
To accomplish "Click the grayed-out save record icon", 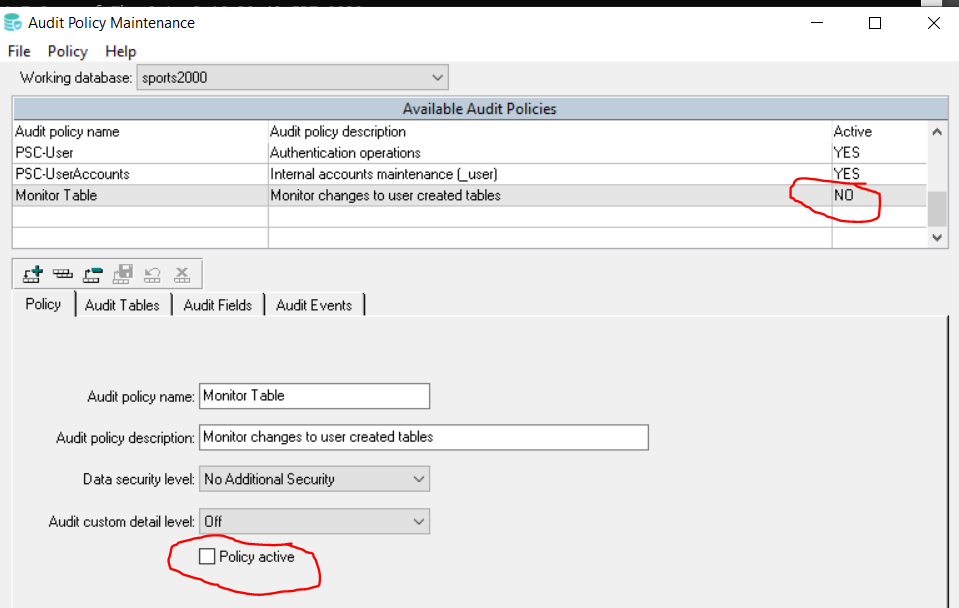I will pyautogui.click(x=122, y=274).
